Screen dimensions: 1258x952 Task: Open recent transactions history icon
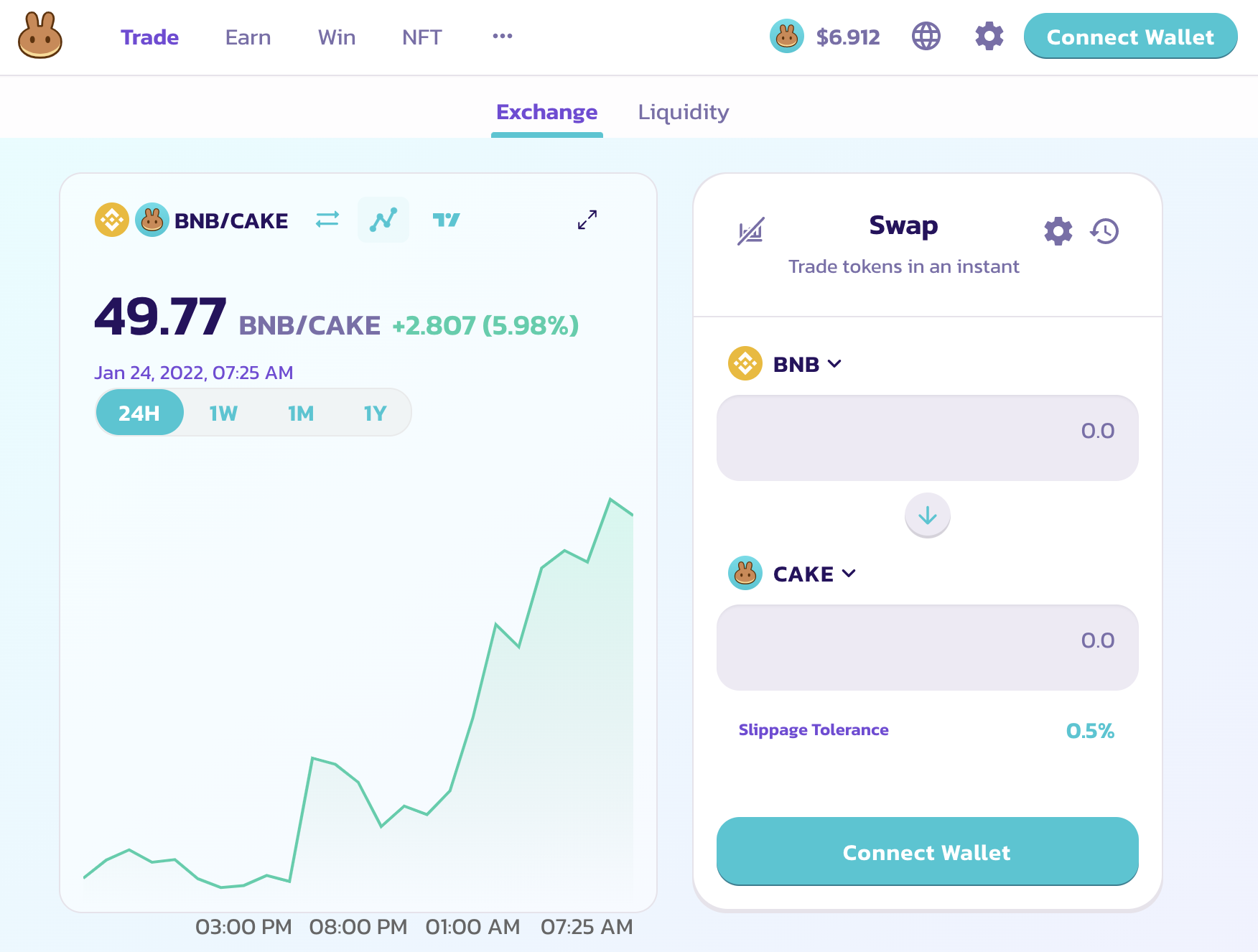[x=1104, y=231]
